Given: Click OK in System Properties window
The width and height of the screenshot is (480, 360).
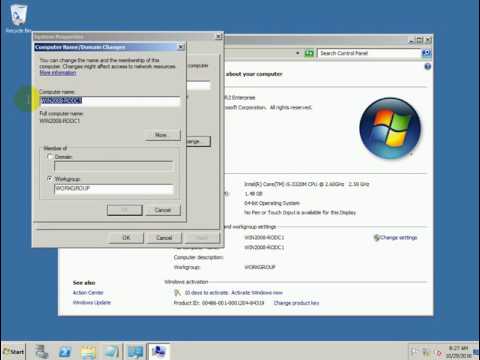Looking at the screenshot, I should click(126, 238).
